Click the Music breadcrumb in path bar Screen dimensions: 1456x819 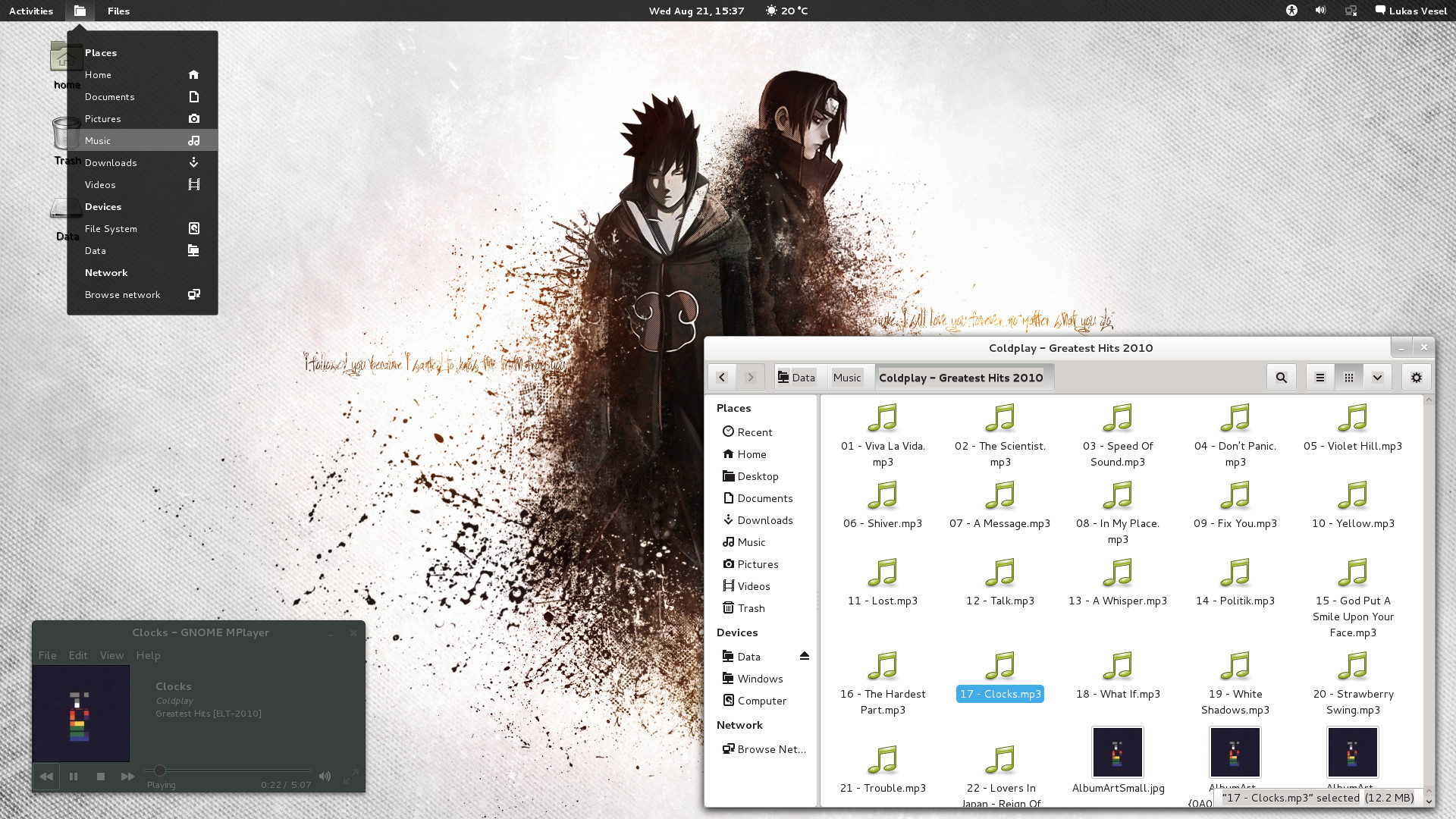click(847, 378)
